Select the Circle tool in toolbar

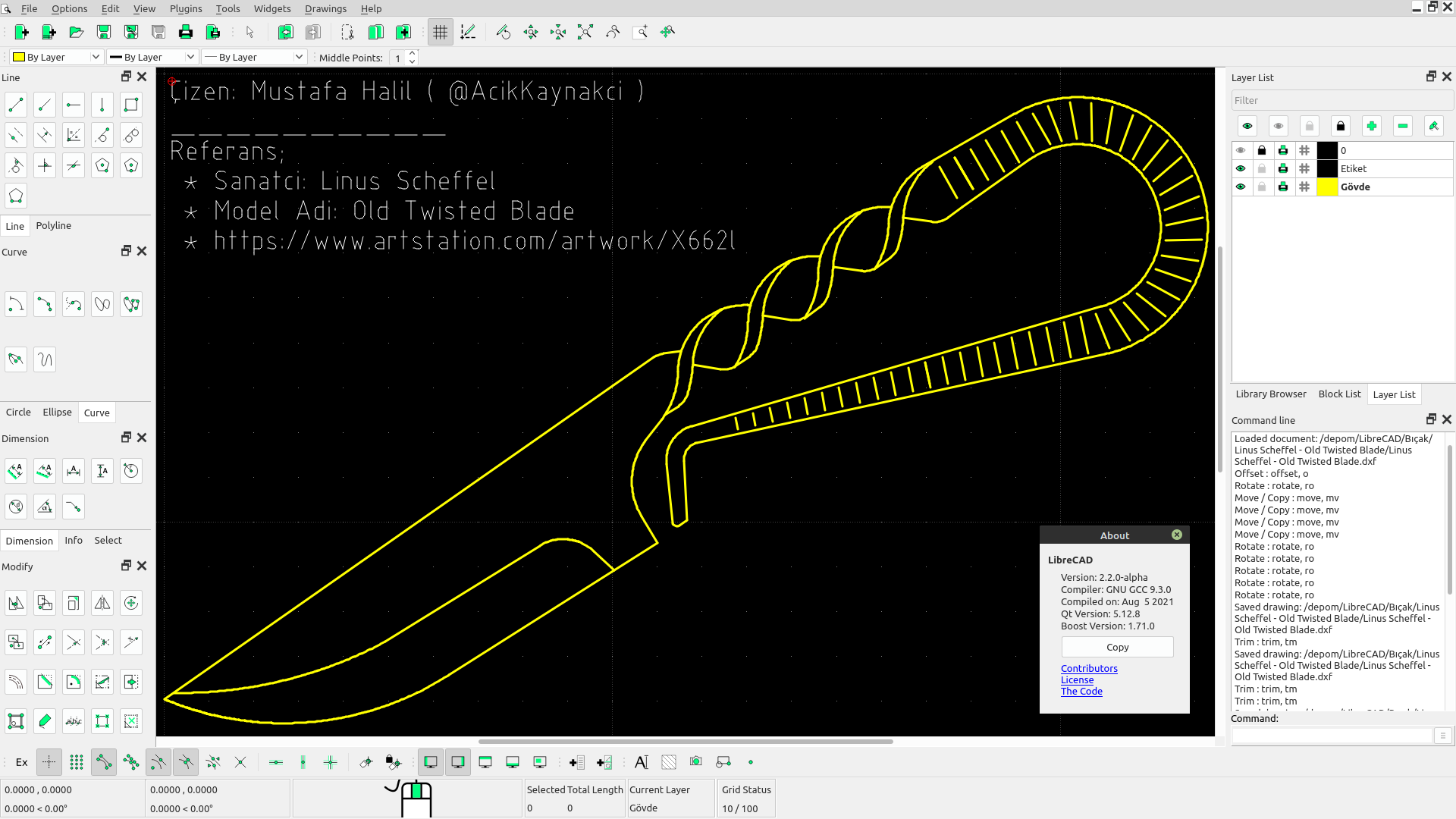pos(18,412)
